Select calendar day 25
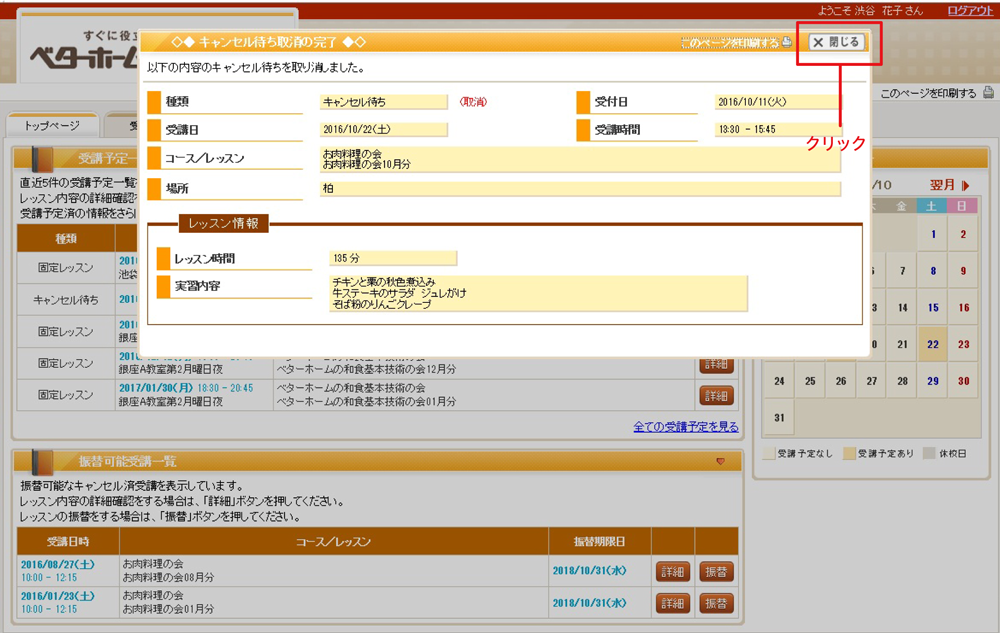Screen dimensions: 1000x633 [809, 381]
